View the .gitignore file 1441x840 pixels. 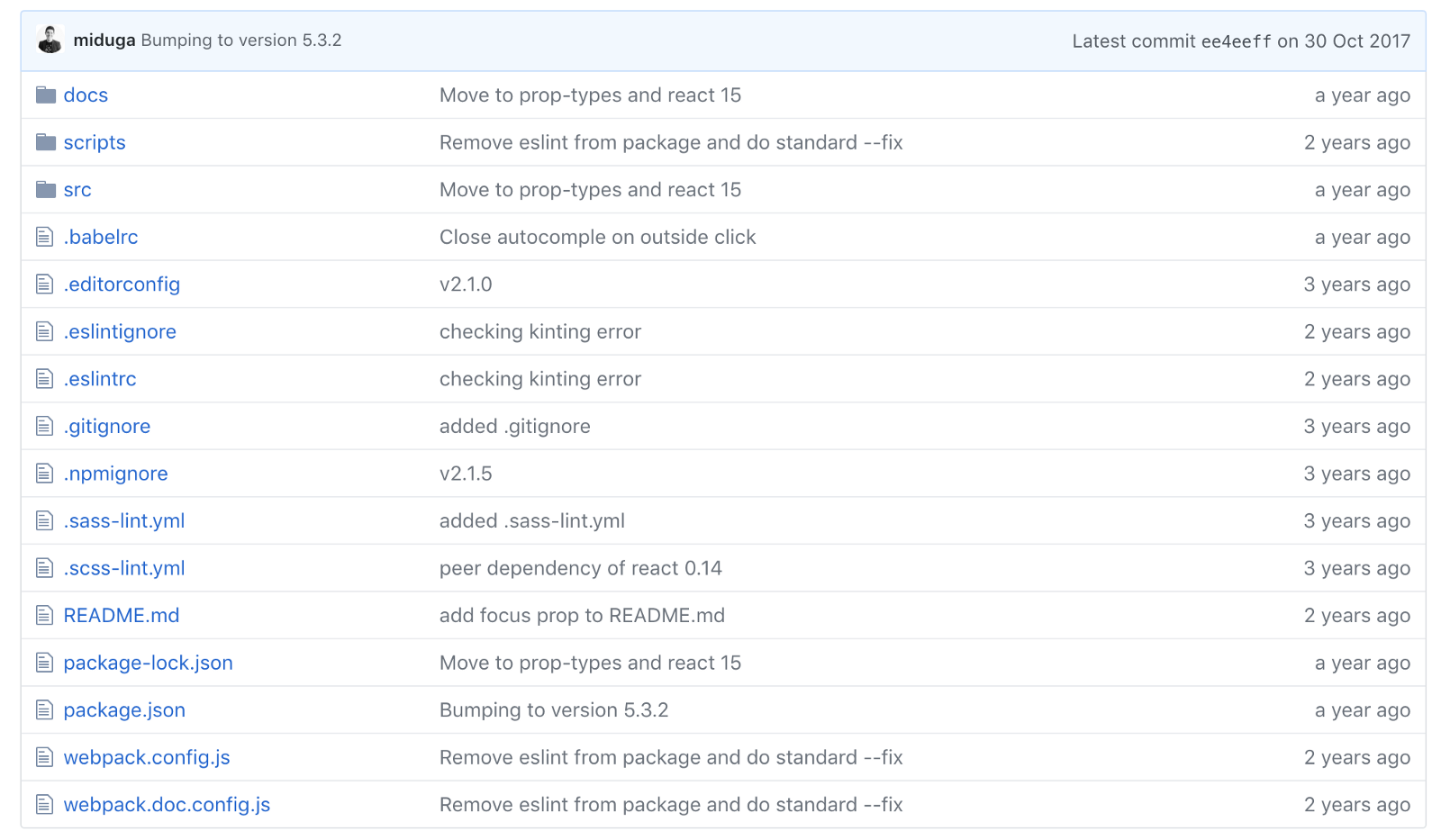(x=107, y=427)
